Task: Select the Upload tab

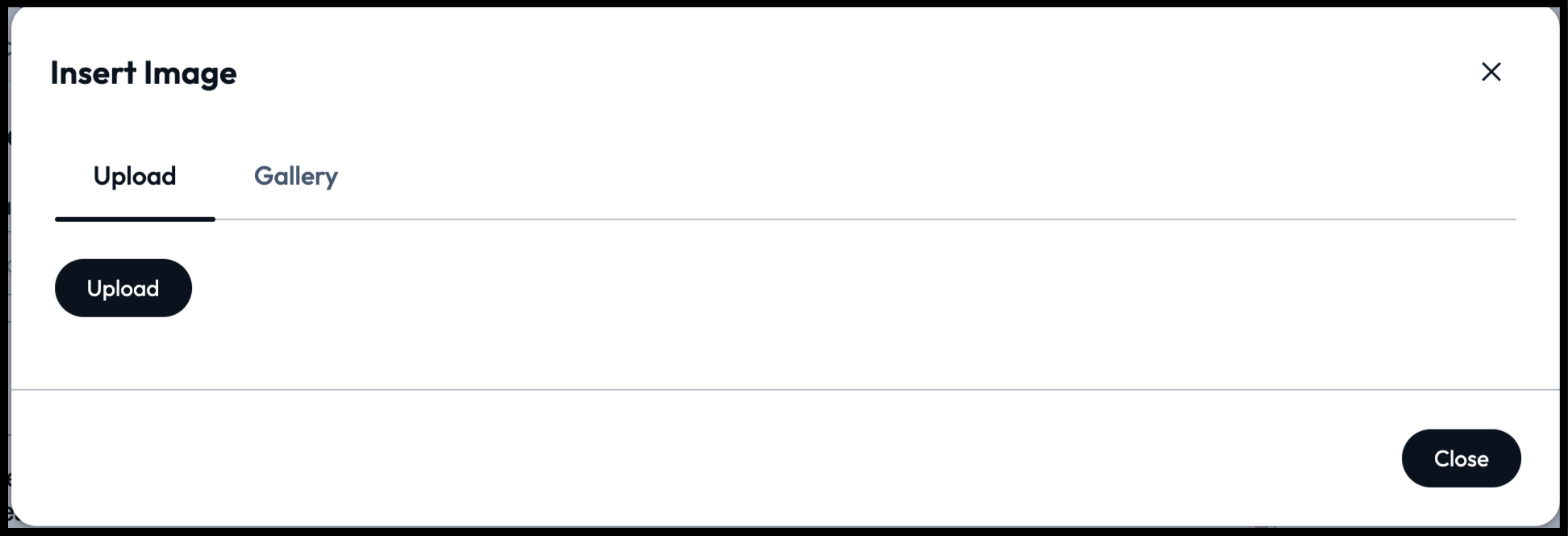Action: tap(135, 176)
